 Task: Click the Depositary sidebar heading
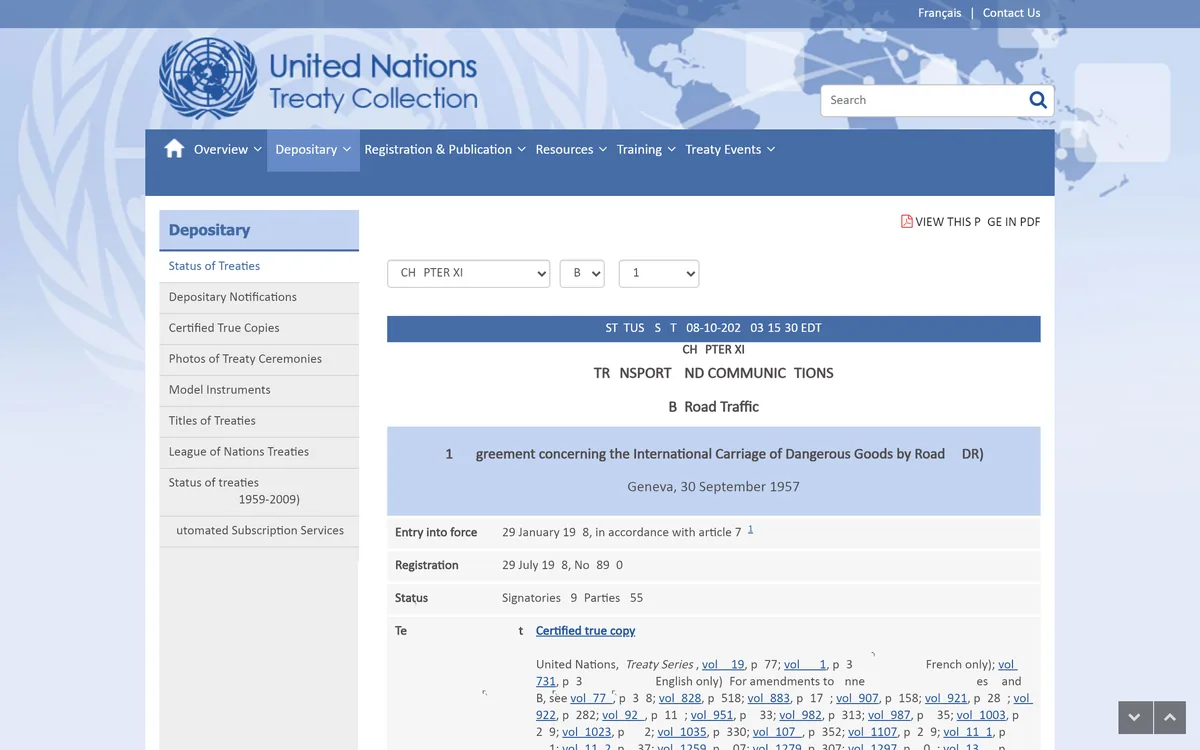pos(259,230)
